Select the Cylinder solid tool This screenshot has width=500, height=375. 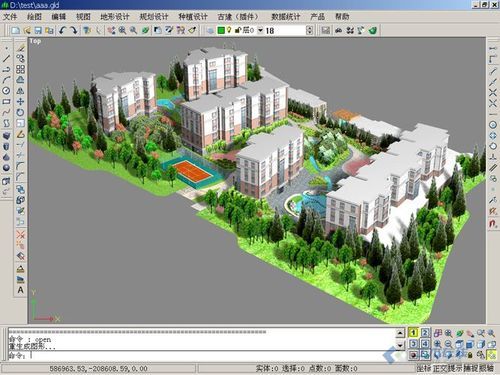(6, 146)
